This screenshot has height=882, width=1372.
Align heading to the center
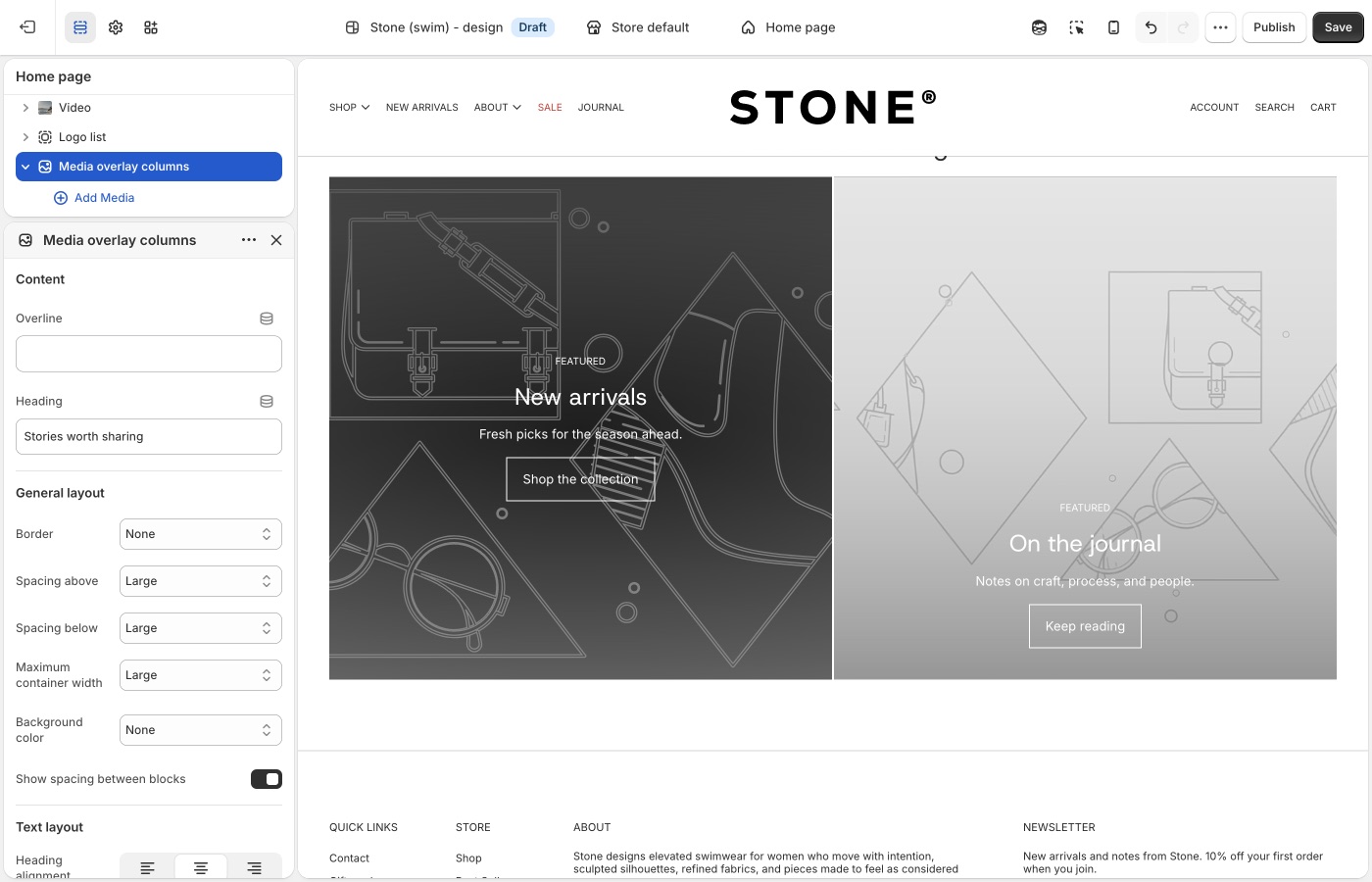201,867
